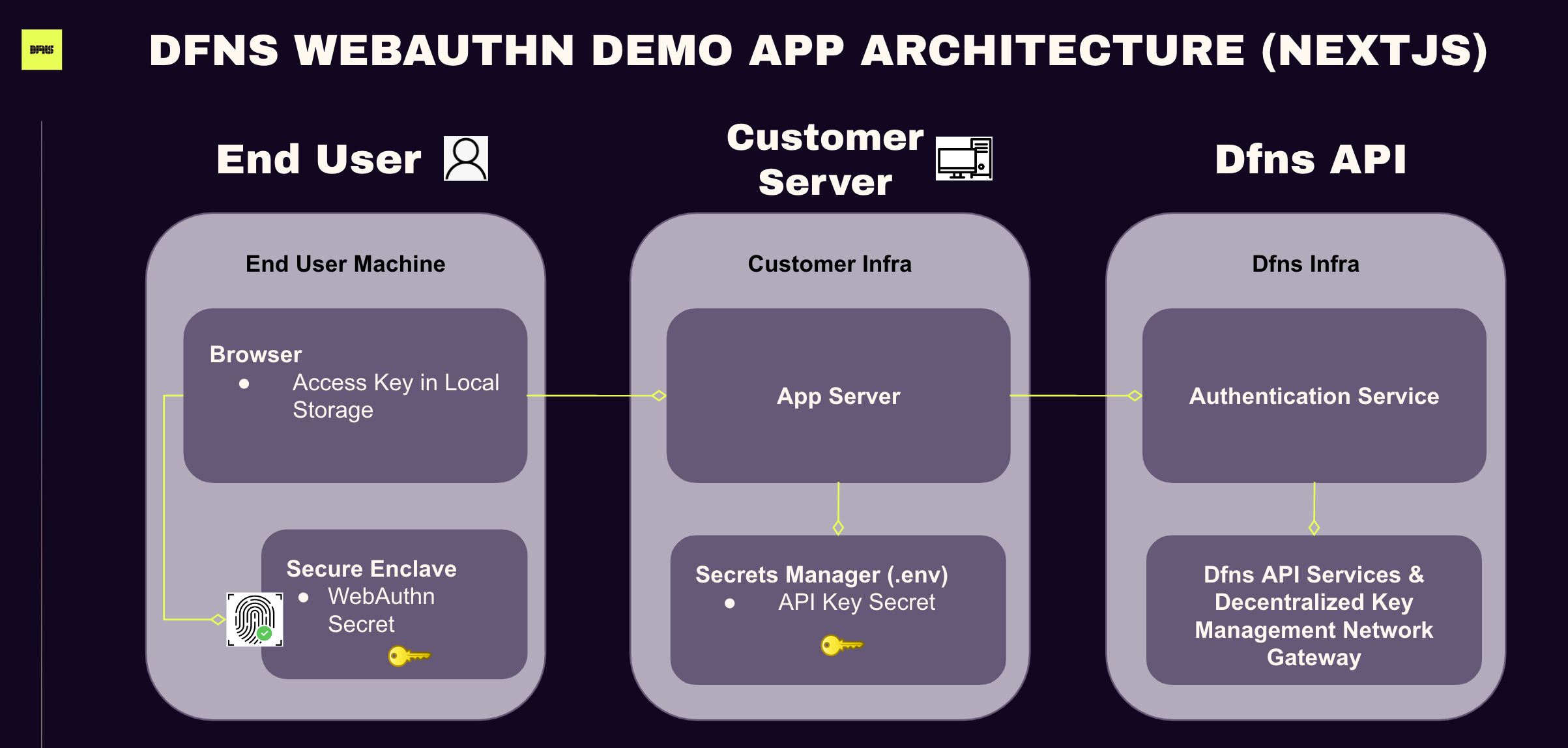Click the fingerprint icon with green check
The width and height of the screenshot is (1568, 748).
255,619
